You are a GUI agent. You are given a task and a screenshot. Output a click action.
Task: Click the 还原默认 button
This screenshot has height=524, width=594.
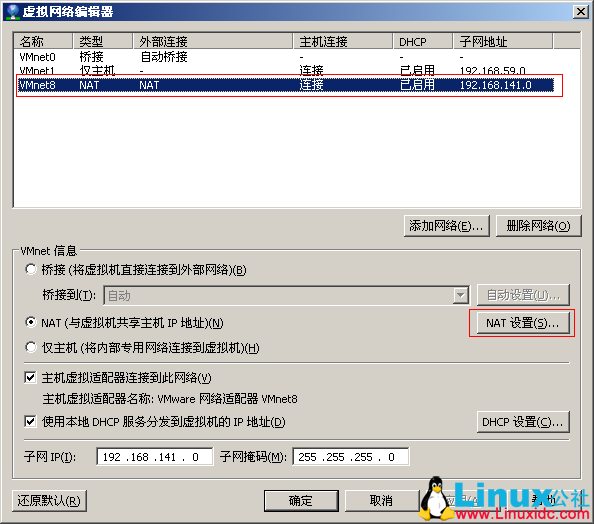(x=49, y=501)
